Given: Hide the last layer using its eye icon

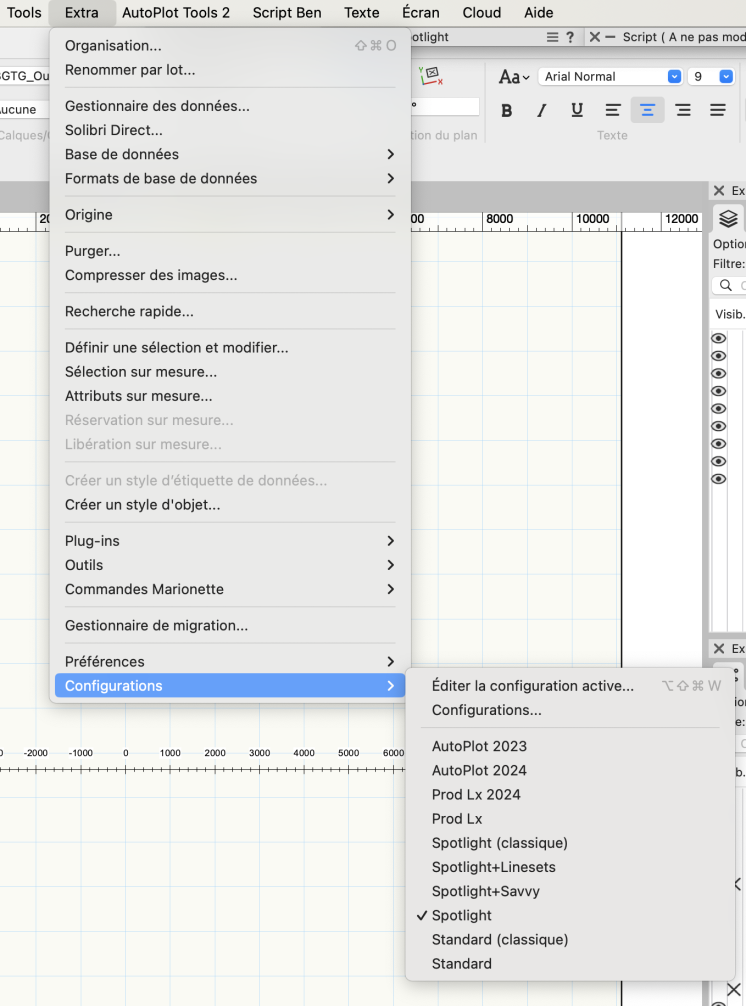Looking at the screenshot, I should point(718,479).
